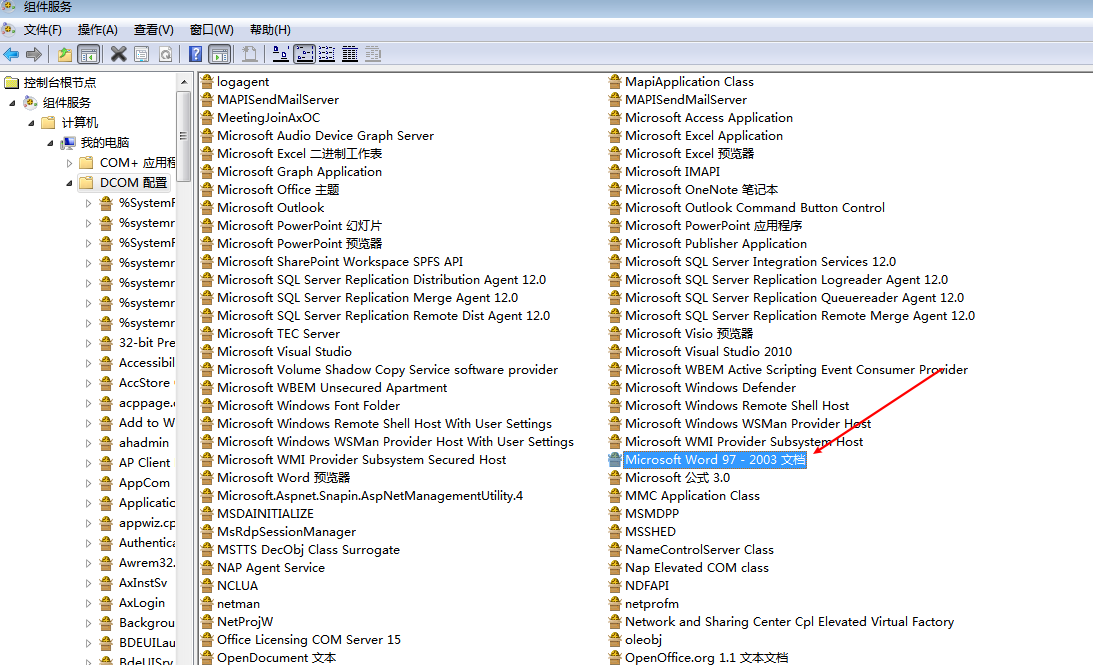Collapse the 我的电脑 tree node
The image size is (1093, 665).
point(51,143)
